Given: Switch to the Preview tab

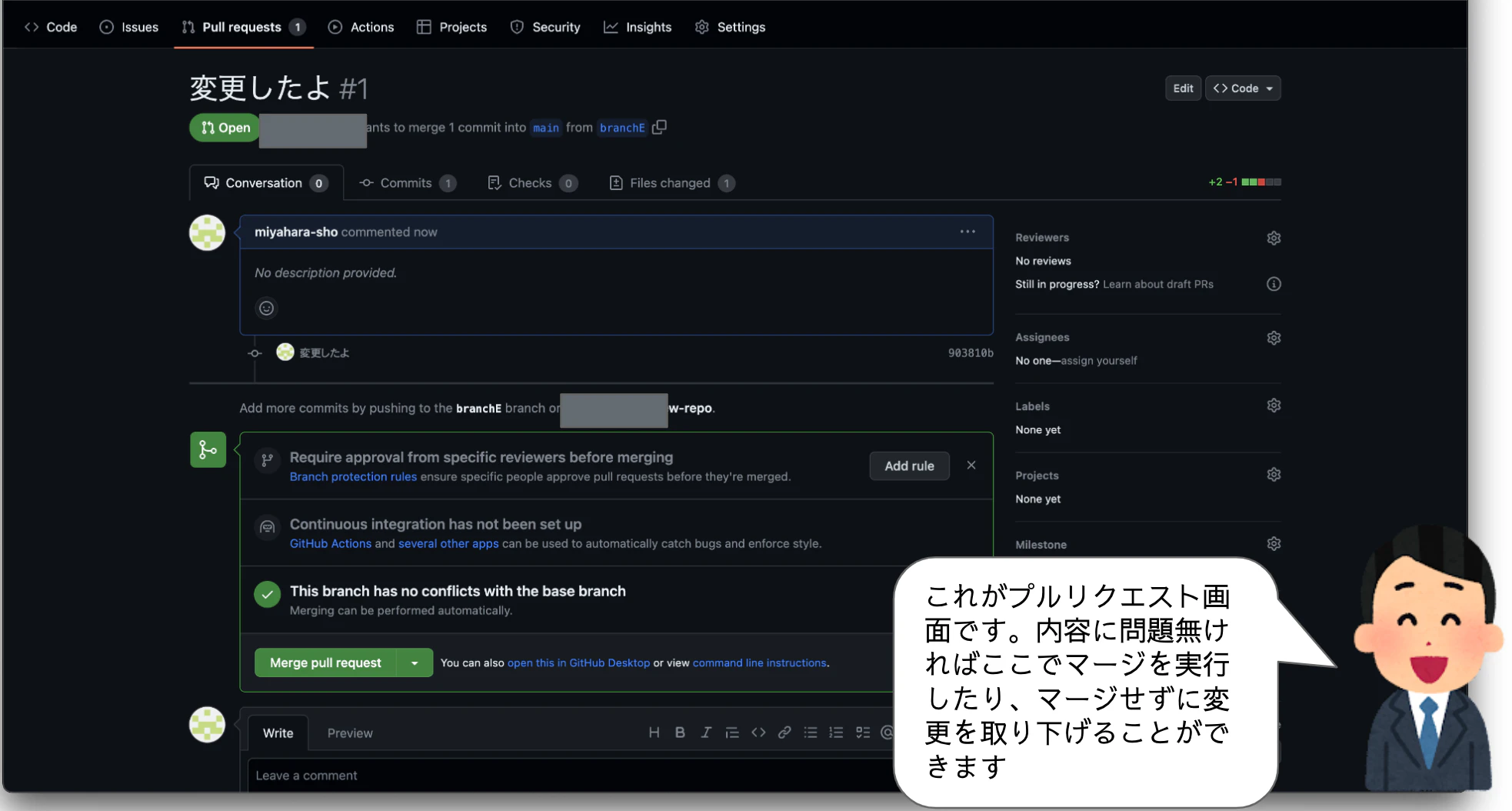Looking at the screenshot, I should [350, 733].
